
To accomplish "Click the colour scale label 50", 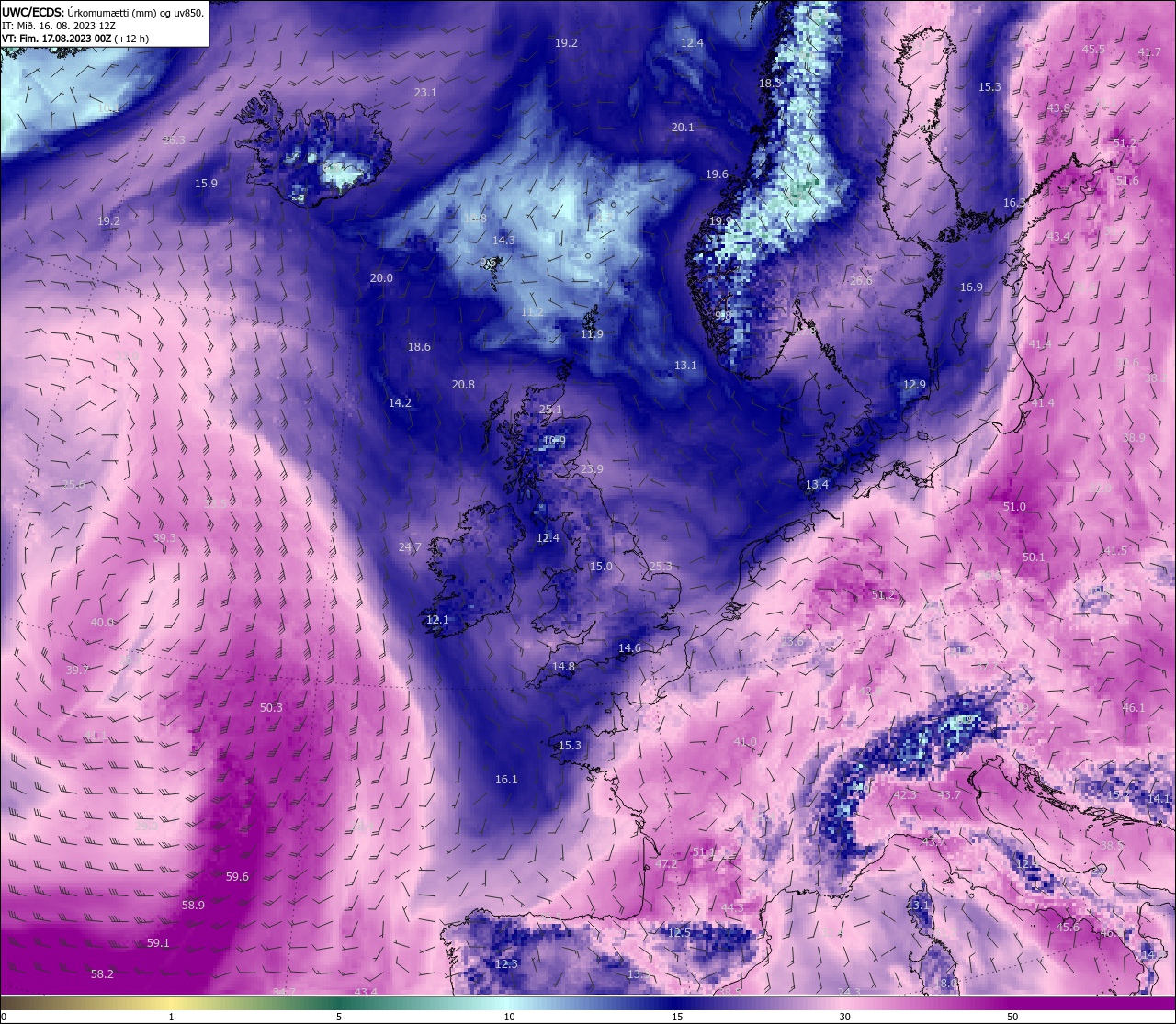I will [1012, 1017].
